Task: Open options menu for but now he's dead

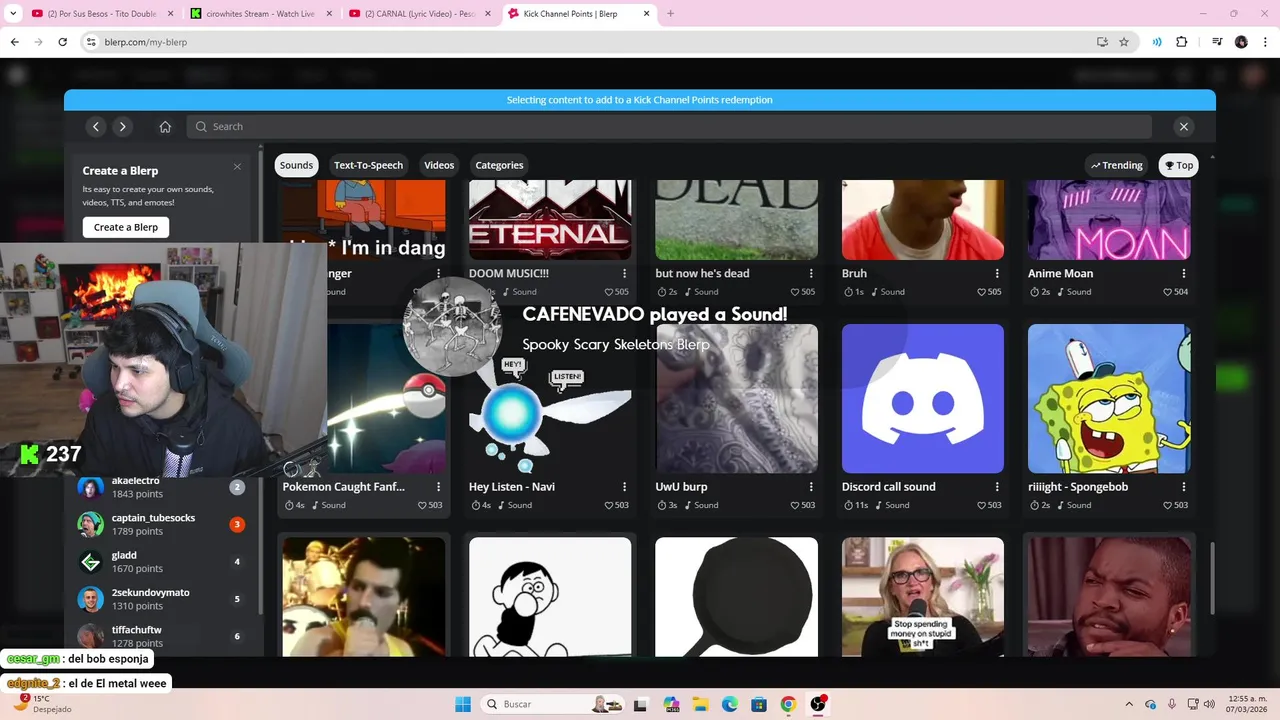Action: 811,273
